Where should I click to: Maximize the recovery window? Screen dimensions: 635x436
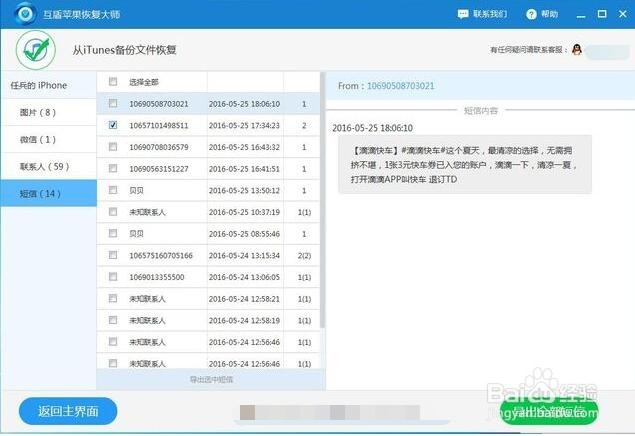coord(602,14)
